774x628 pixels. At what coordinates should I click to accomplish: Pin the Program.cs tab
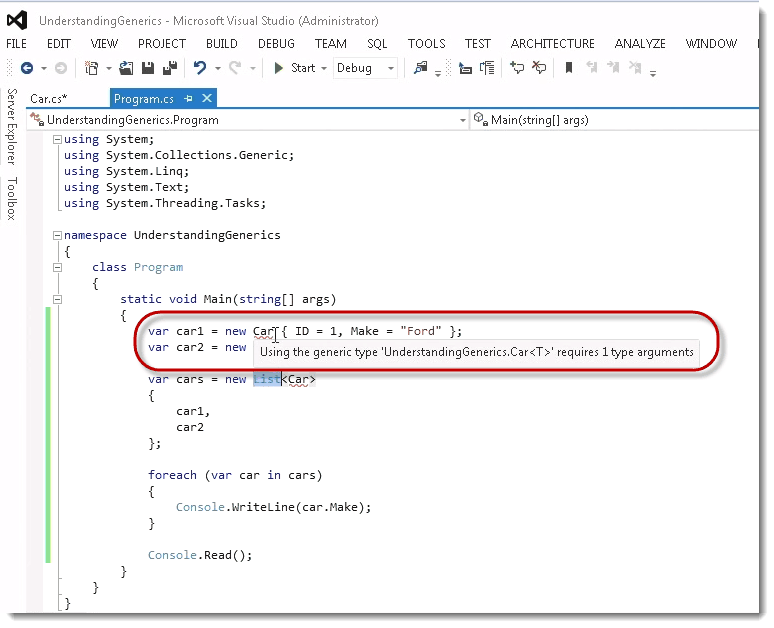188,99
